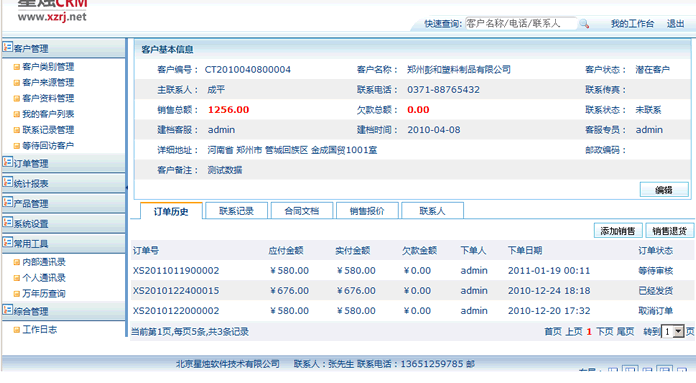Screen dimensions: 696x383
Task: Expand the 订单管理 menu header
Action: [63, 163]
